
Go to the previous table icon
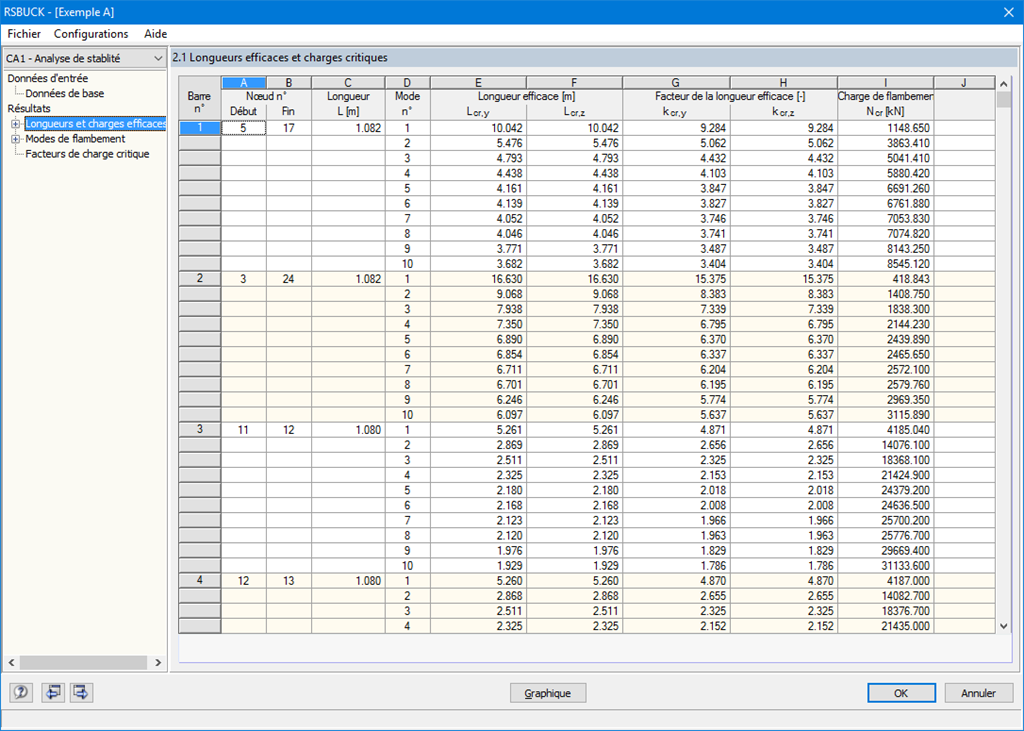53,692
